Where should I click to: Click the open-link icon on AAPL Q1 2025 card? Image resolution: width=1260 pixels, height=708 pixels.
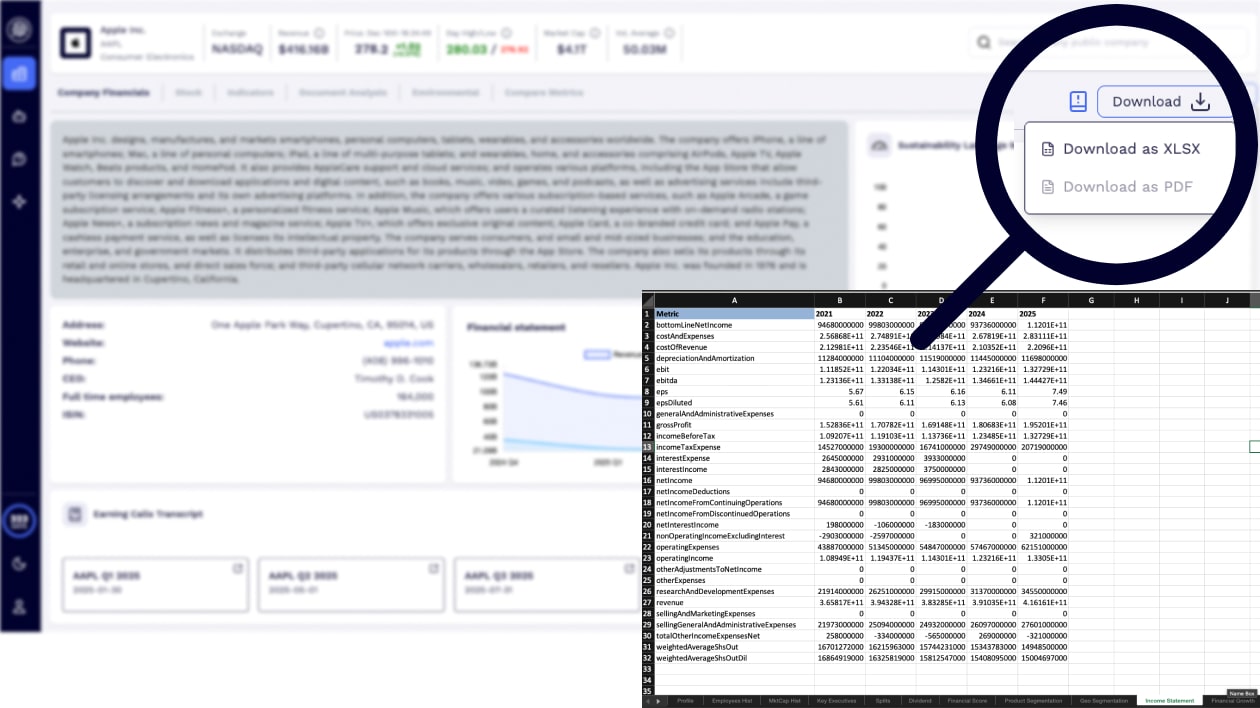click(x=237, y=568)
